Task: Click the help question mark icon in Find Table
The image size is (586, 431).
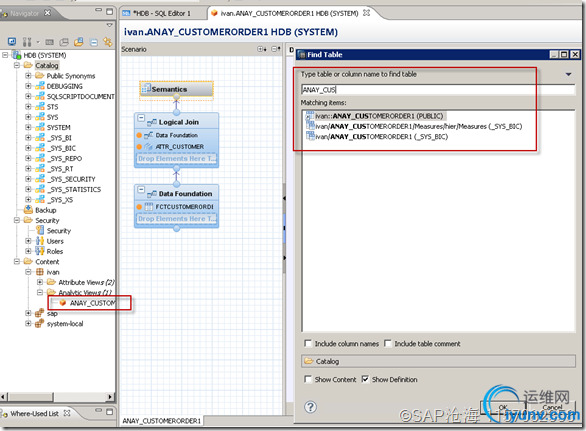Action: click(311, 407)
